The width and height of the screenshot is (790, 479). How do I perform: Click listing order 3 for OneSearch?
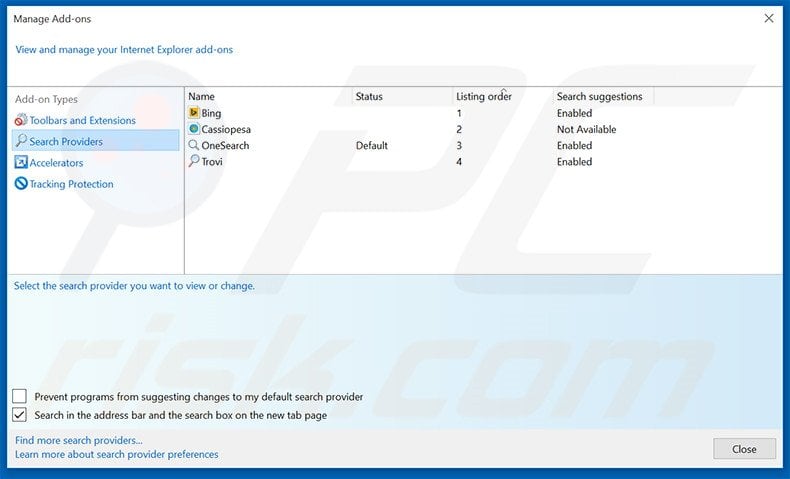pyautogui.click(x=459, y=146)
